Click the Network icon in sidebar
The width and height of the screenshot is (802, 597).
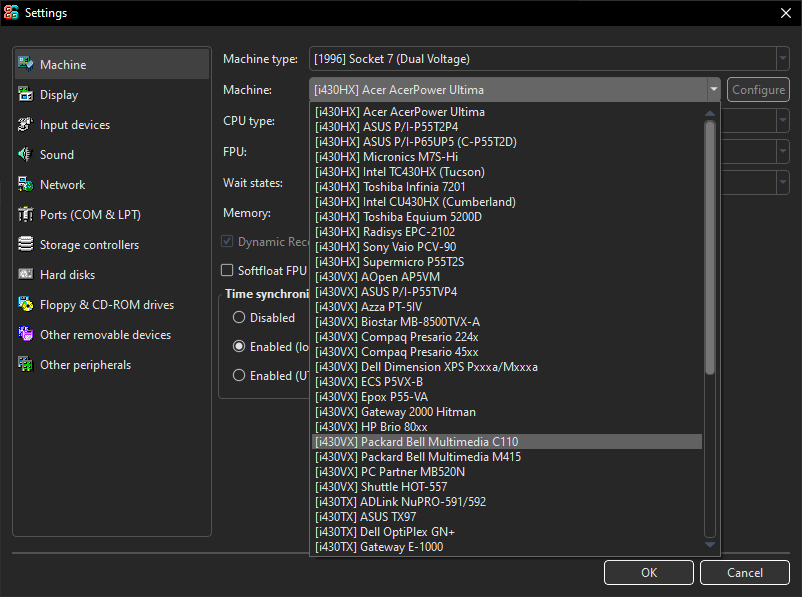pos(26,184)
